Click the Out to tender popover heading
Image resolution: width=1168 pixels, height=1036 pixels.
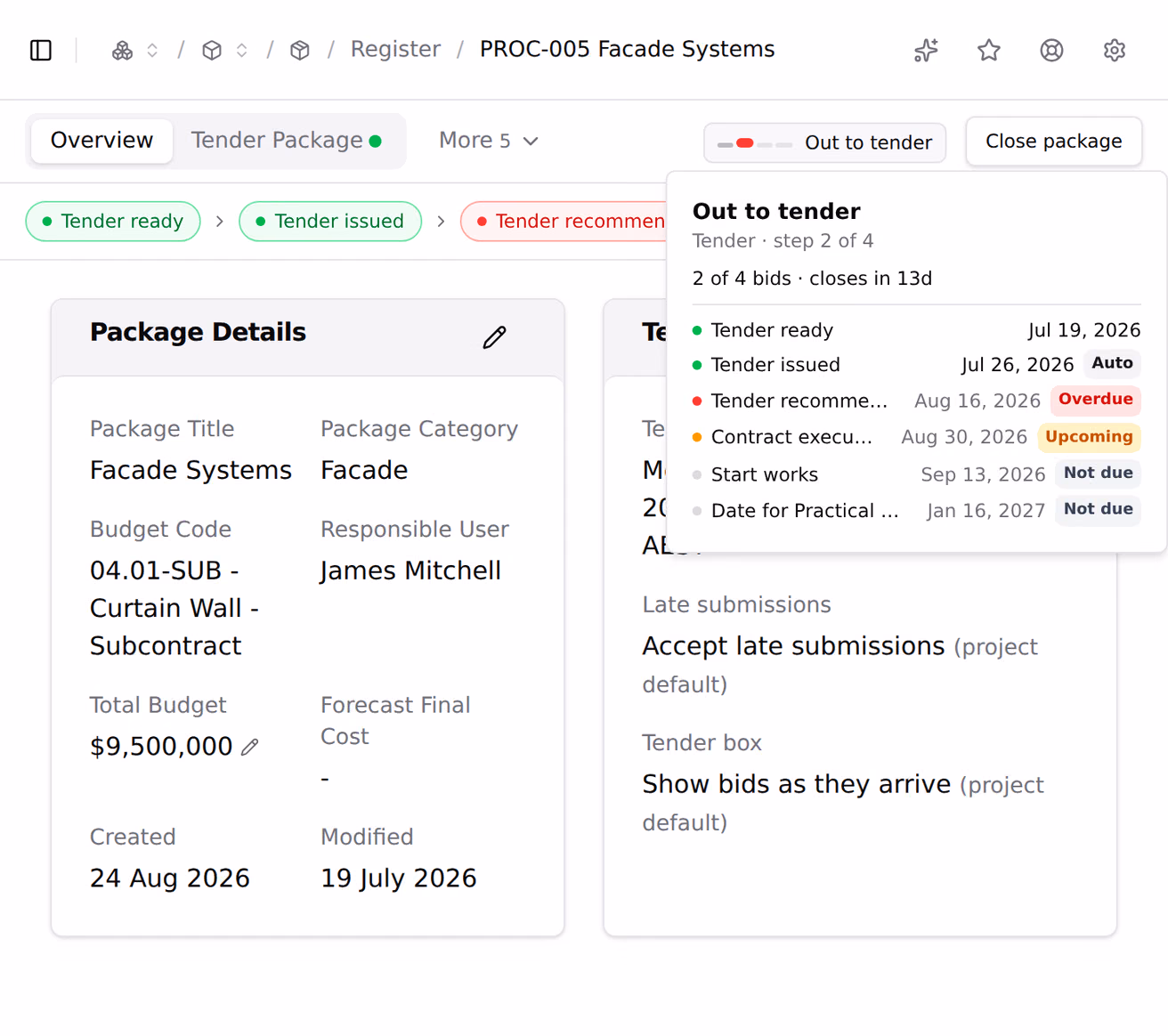[776, 211]
